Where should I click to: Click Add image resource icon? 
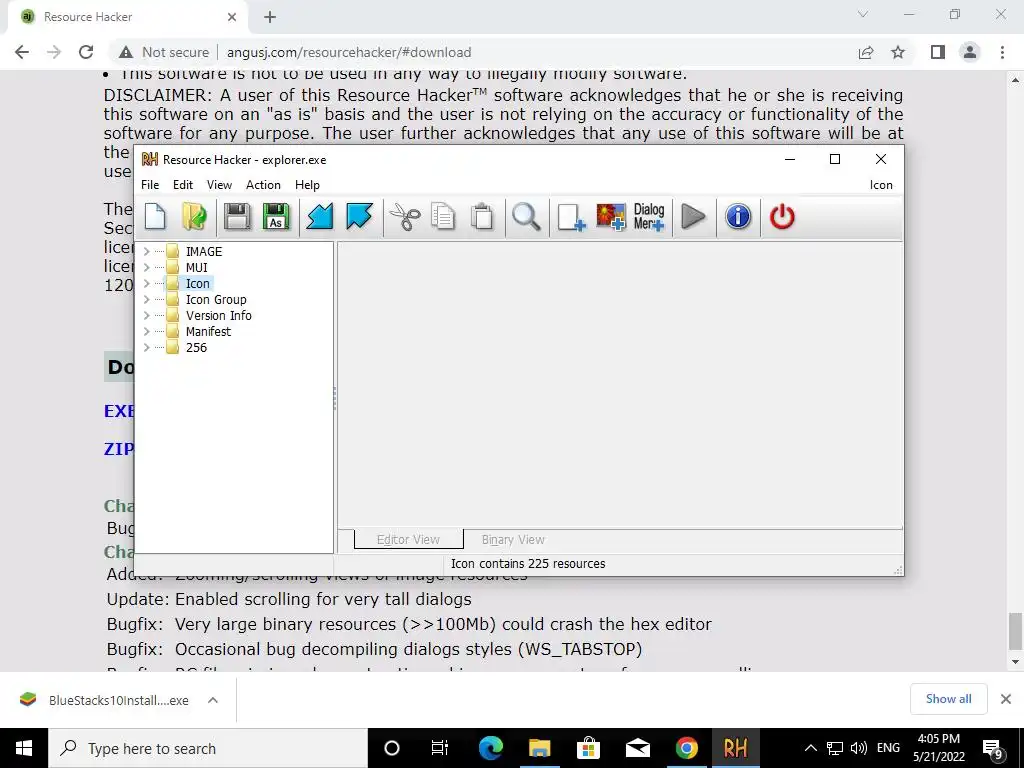pyautogui.click(x=611, y=217)
